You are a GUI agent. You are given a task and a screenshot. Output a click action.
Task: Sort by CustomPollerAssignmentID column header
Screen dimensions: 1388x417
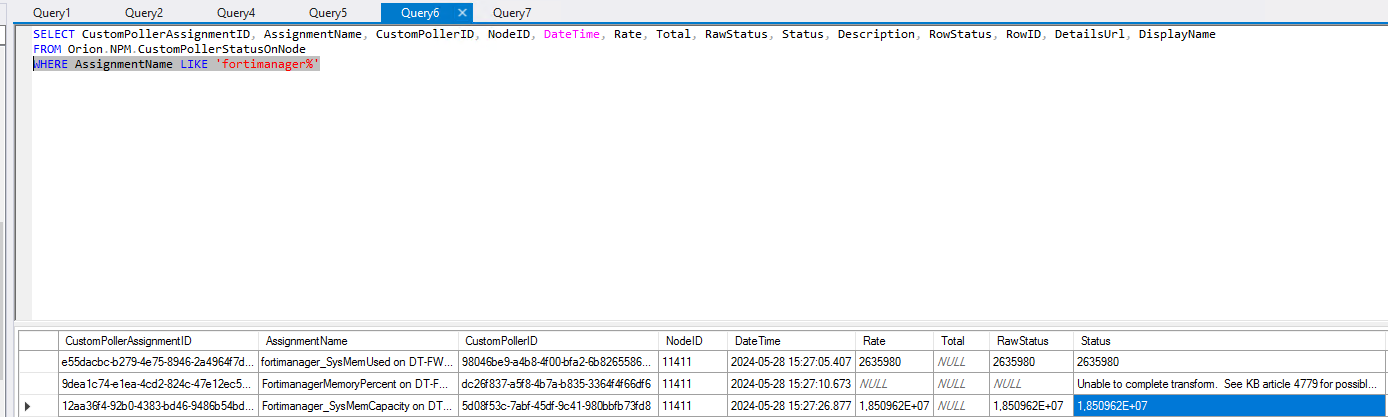158,341
